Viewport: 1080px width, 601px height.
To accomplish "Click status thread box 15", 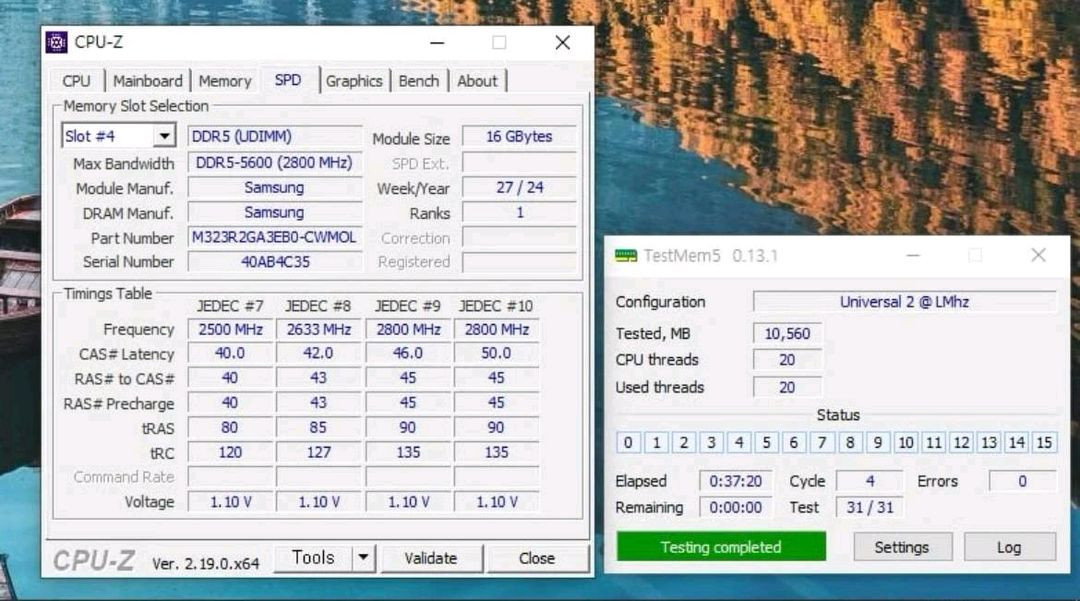I will point(1044,443).
